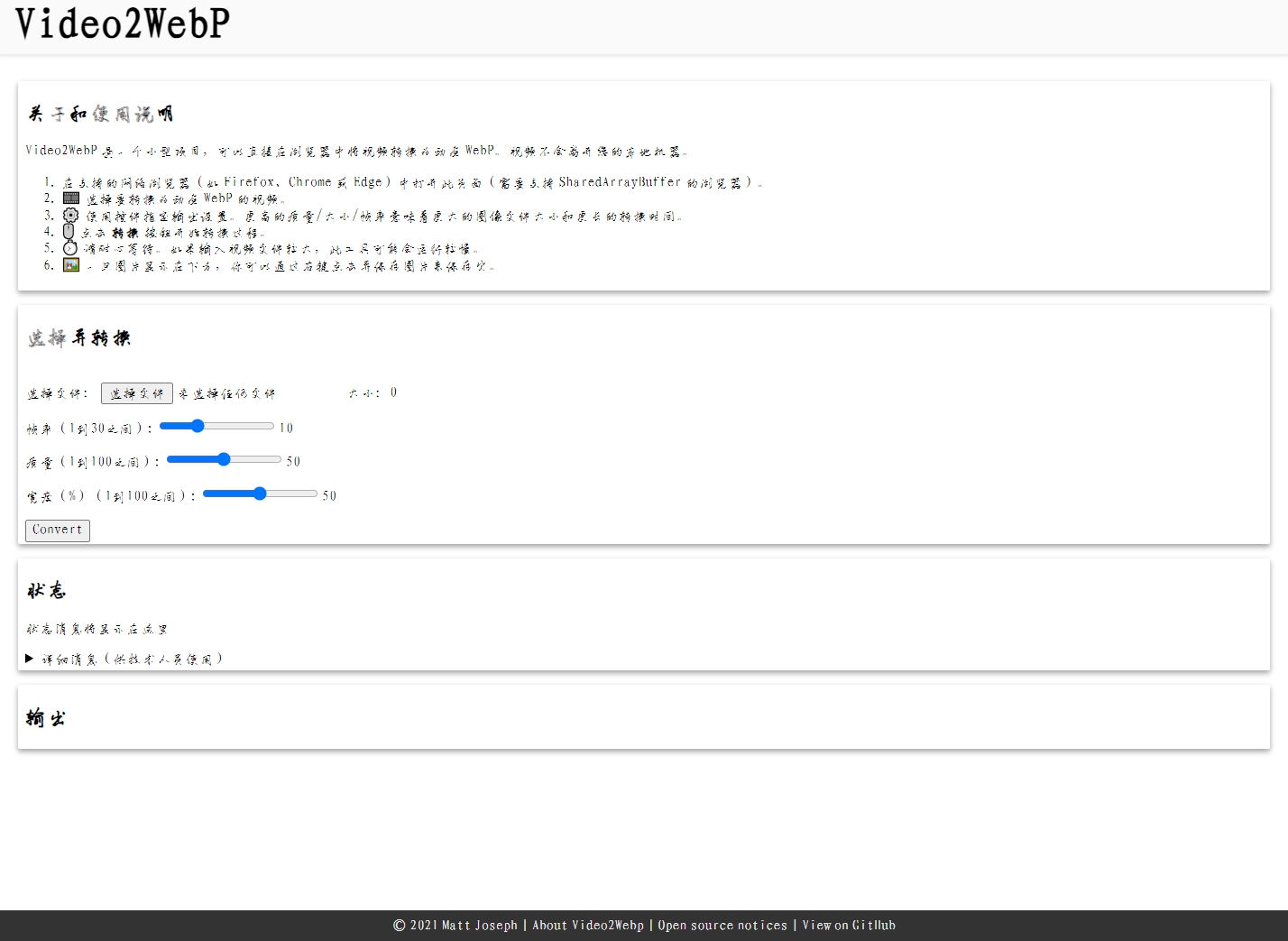Click the frame rate value 10
The image size is (1288, 941).
(286, 428)
